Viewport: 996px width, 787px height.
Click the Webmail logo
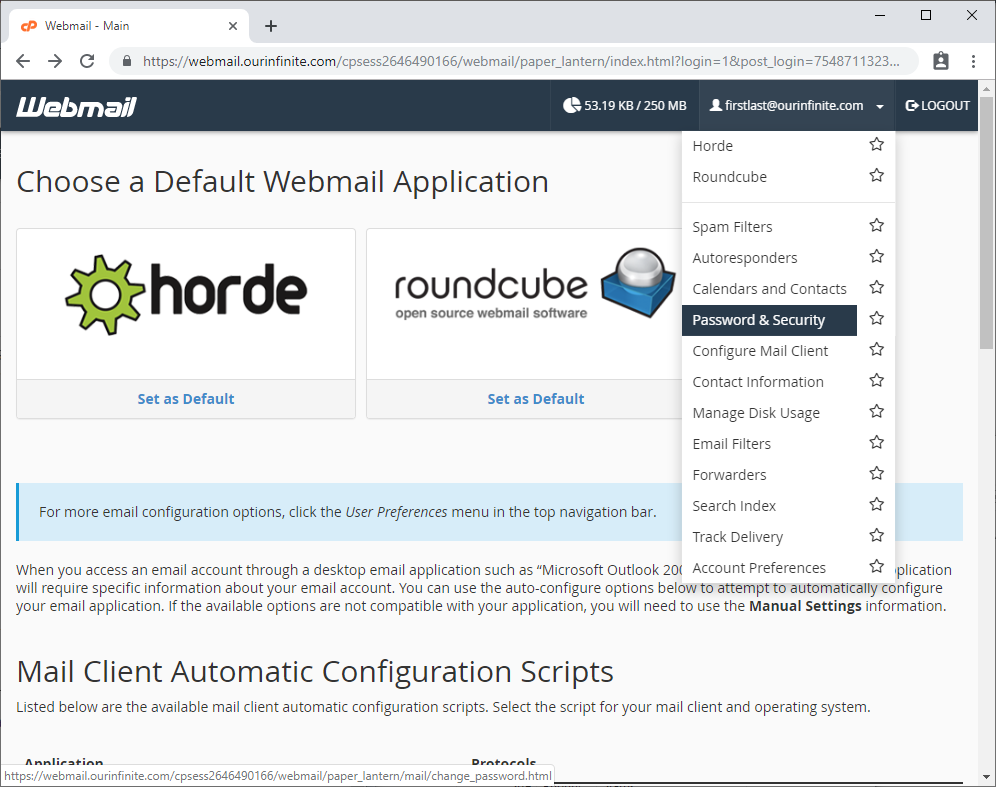[x=76, y=106]
